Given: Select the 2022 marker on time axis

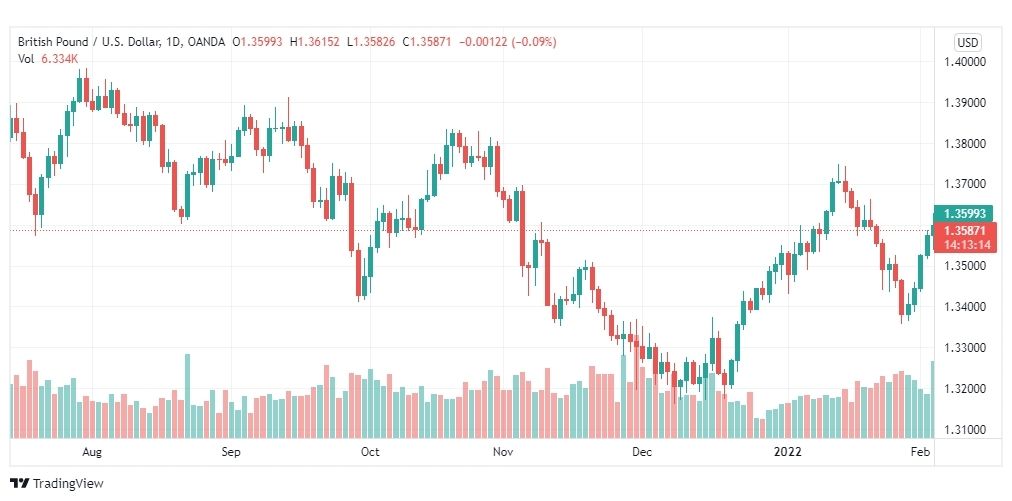Looking at the screenshot, I should click(x=787, y=452).
